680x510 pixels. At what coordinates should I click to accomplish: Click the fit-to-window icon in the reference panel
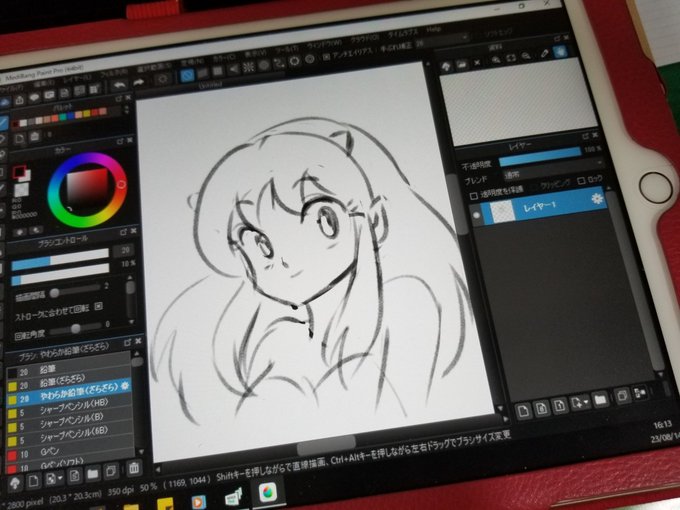click(511, 58)
